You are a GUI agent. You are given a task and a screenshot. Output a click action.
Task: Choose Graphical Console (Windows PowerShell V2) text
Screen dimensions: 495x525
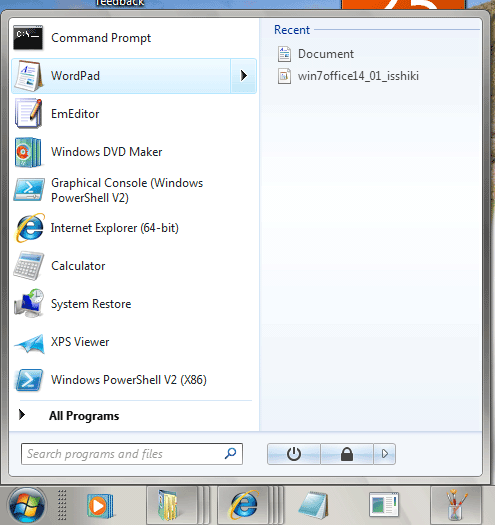[127, 190]
